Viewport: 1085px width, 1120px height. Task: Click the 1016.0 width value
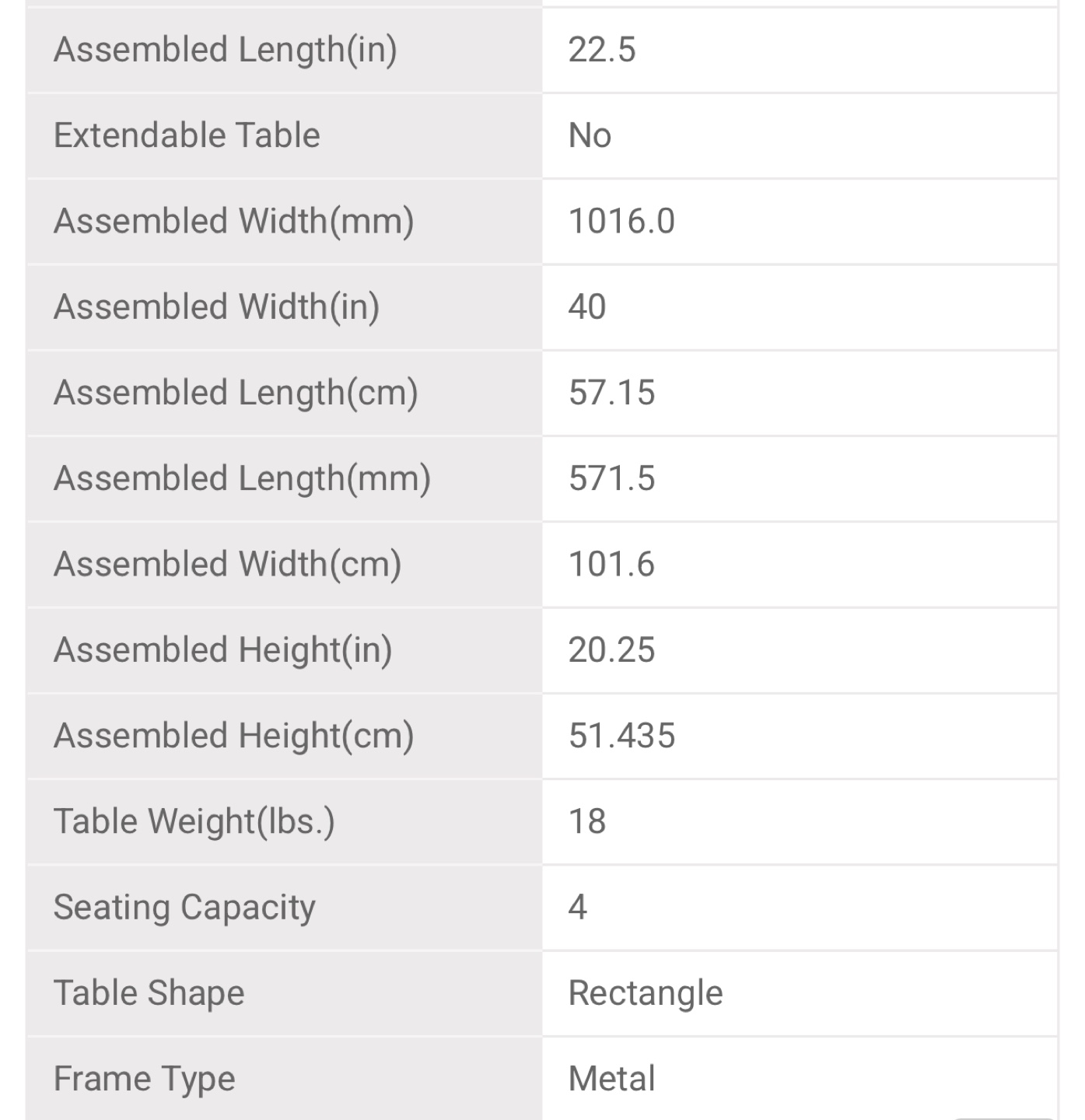(x=621, y=222)
